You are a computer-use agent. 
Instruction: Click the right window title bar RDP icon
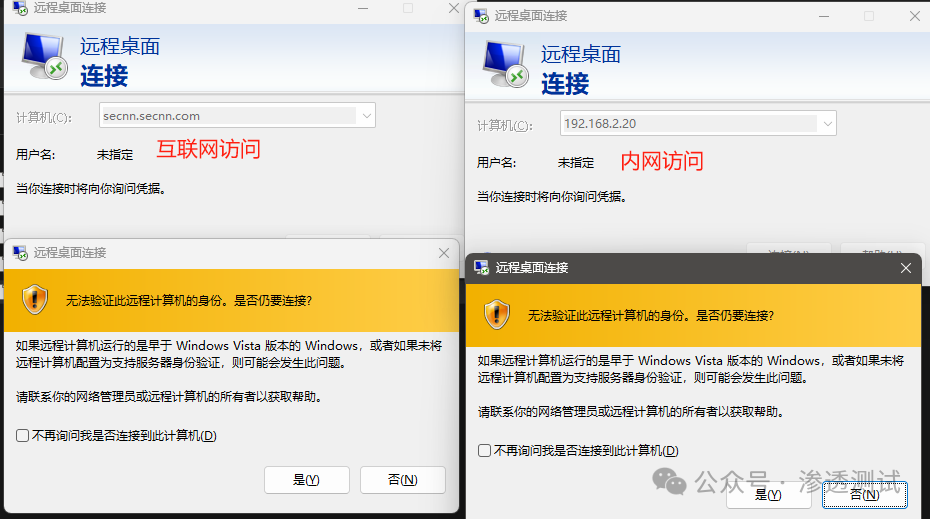tap(481, 16)
